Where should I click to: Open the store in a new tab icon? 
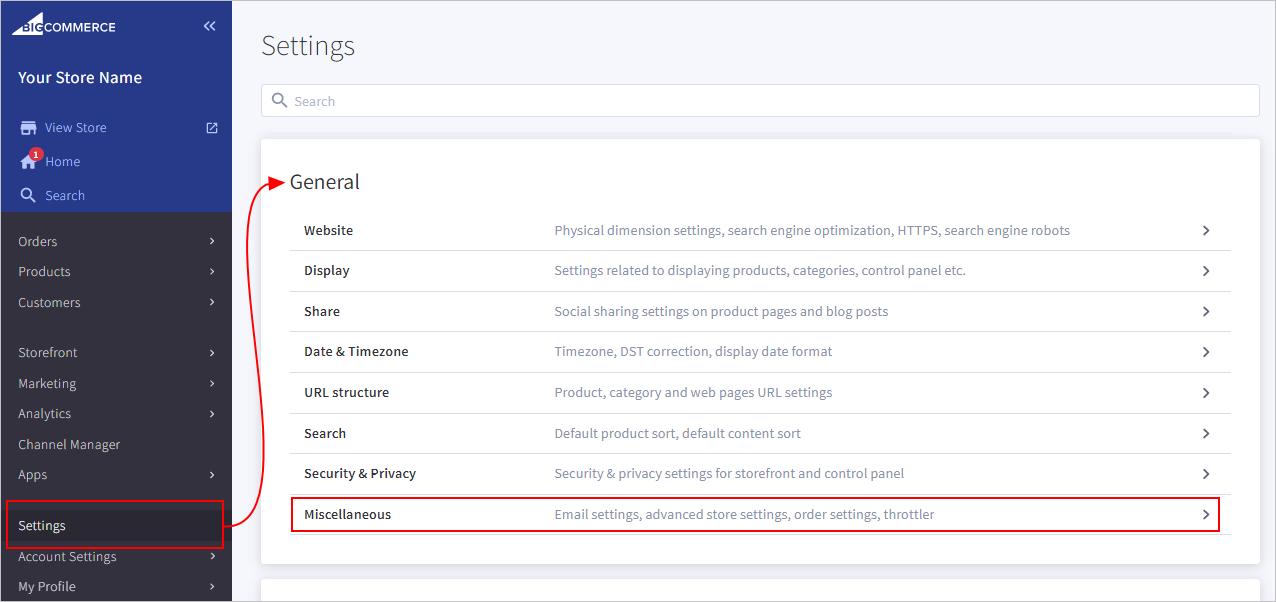point(211,127)
